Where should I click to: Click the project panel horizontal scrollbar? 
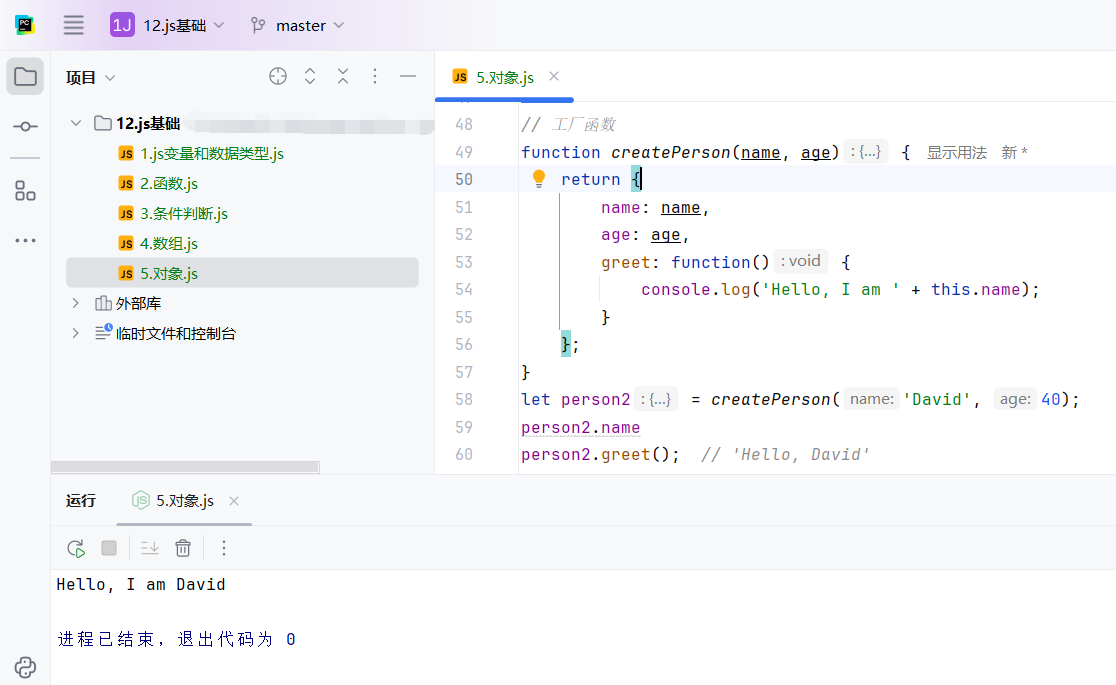point(185,467)
